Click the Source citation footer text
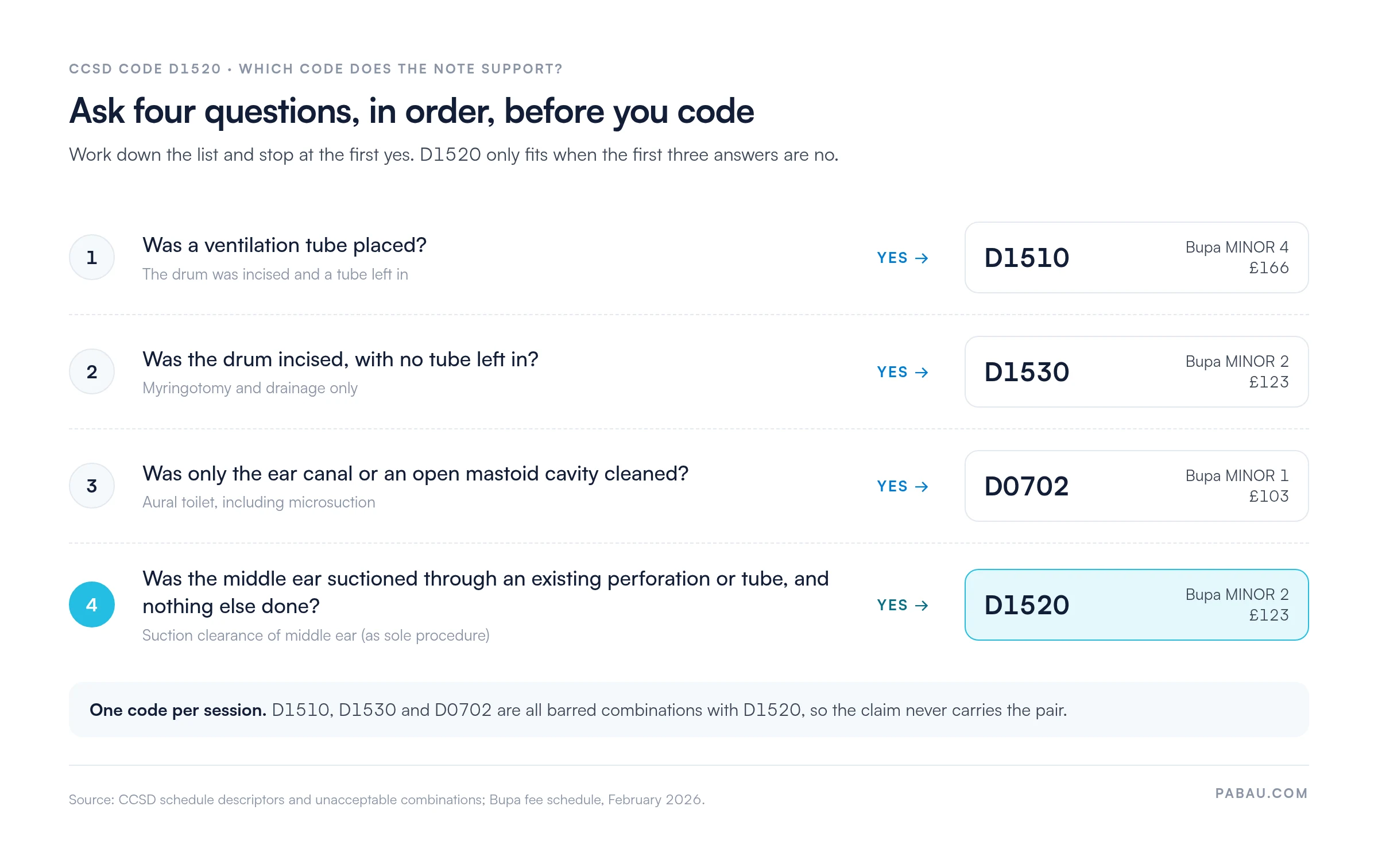1378x868 pixels. (386, 800)
